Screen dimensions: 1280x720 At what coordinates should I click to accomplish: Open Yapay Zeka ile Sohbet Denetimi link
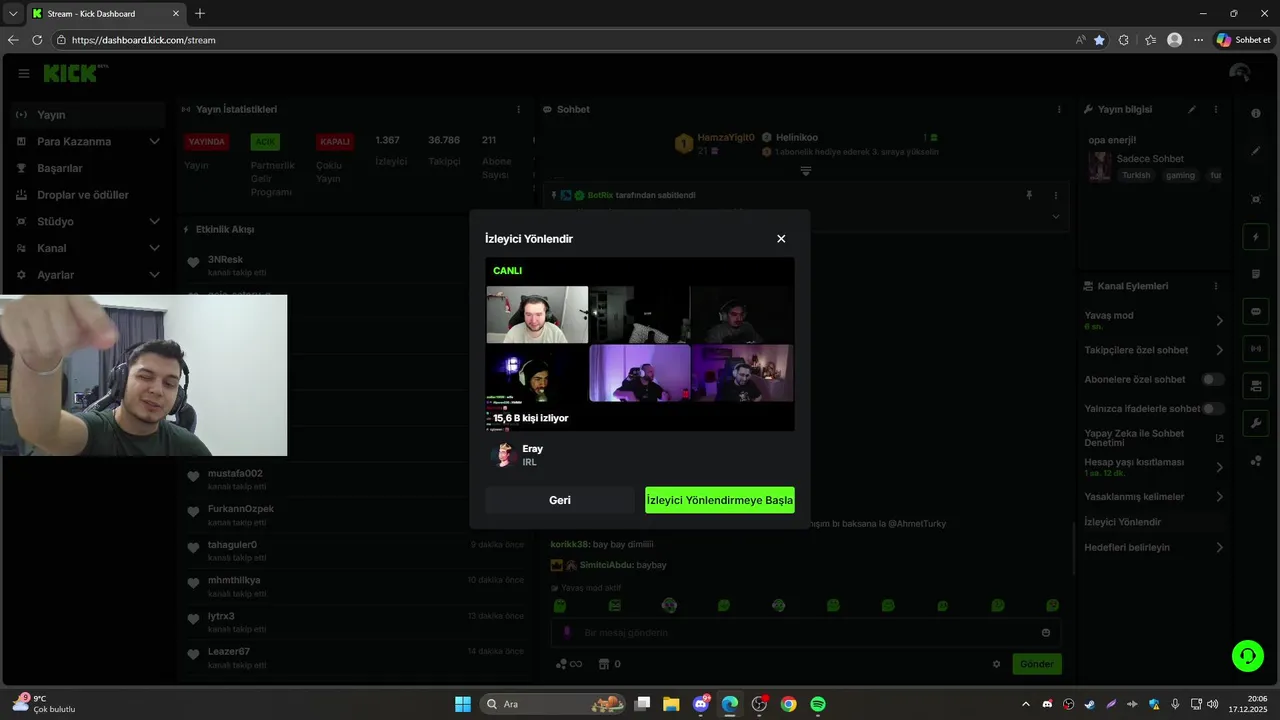pos(1154,438)
